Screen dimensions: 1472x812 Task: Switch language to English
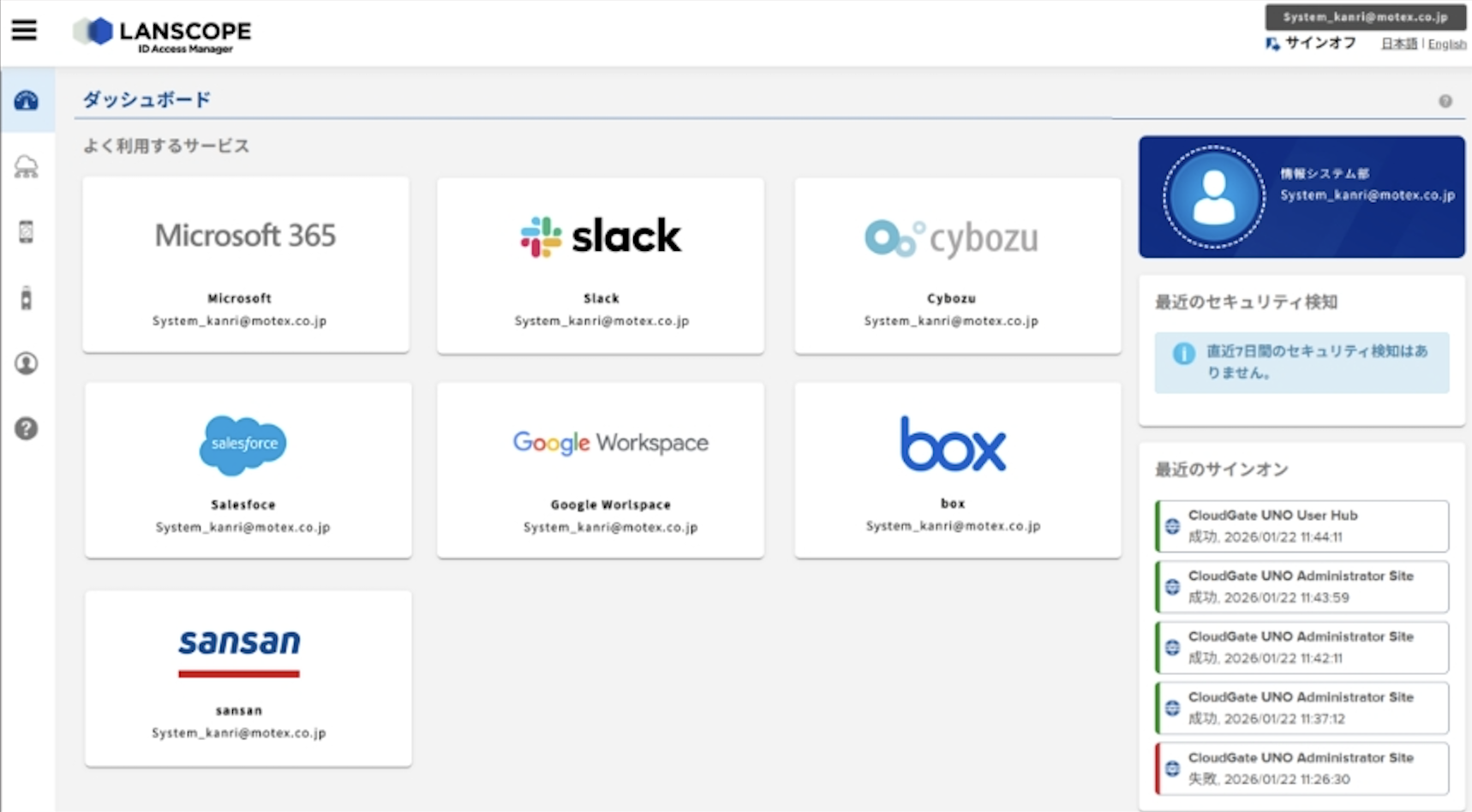point(1446,45)
